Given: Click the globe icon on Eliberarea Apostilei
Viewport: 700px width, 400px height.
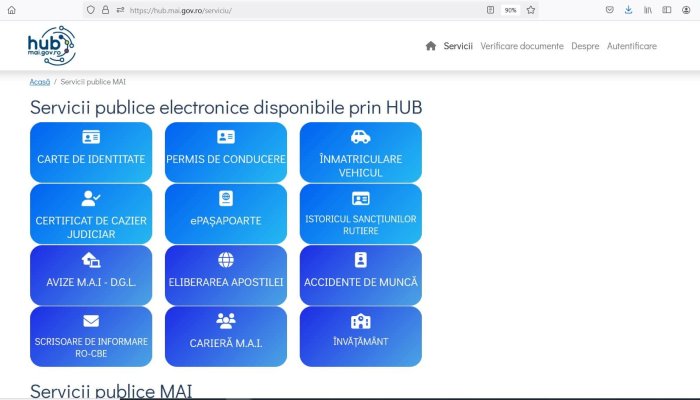Looking at the screenshot, I should (x=226, y=260).
